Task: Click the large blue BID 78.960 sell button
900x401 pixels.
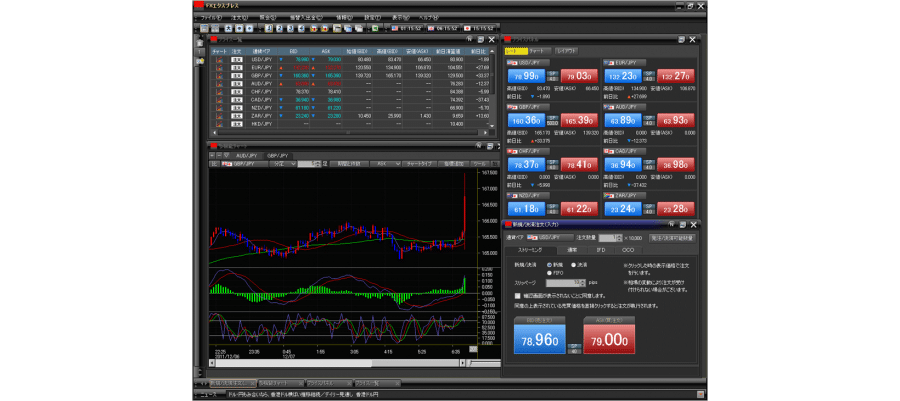Action: (540, 339)
